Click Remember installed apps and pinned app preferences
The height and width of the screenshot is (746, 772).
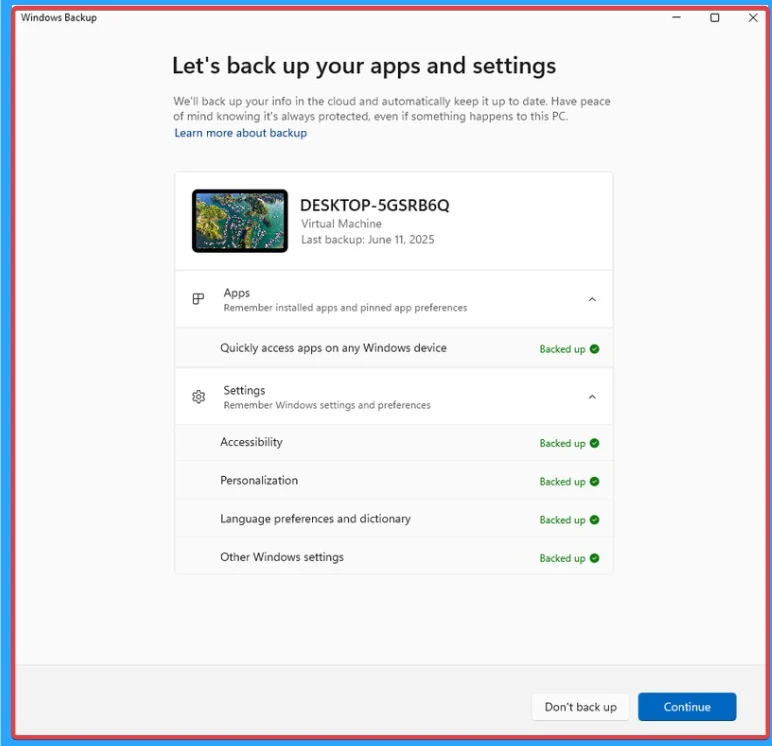pyautogui.click(x=345, y=308)
